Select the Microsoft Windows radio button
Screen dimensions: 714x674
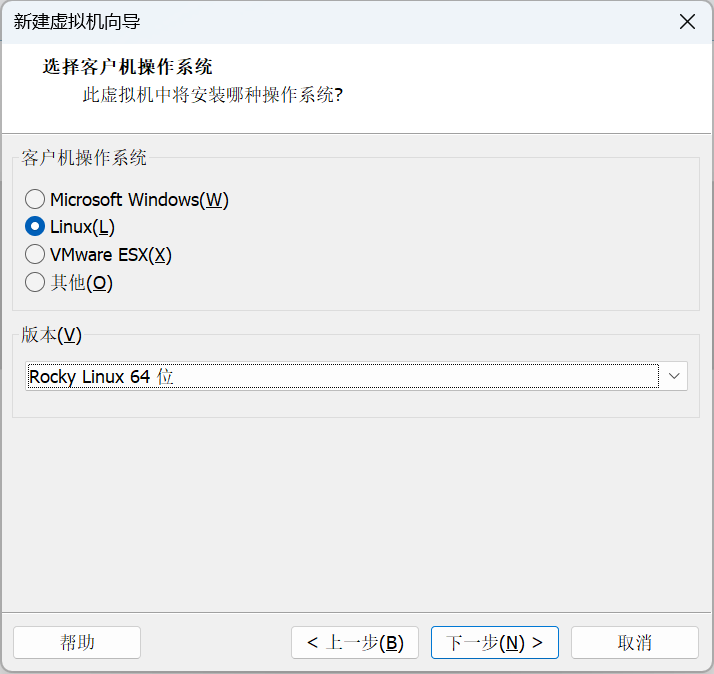pyautogui.click(x=35, y=200)
